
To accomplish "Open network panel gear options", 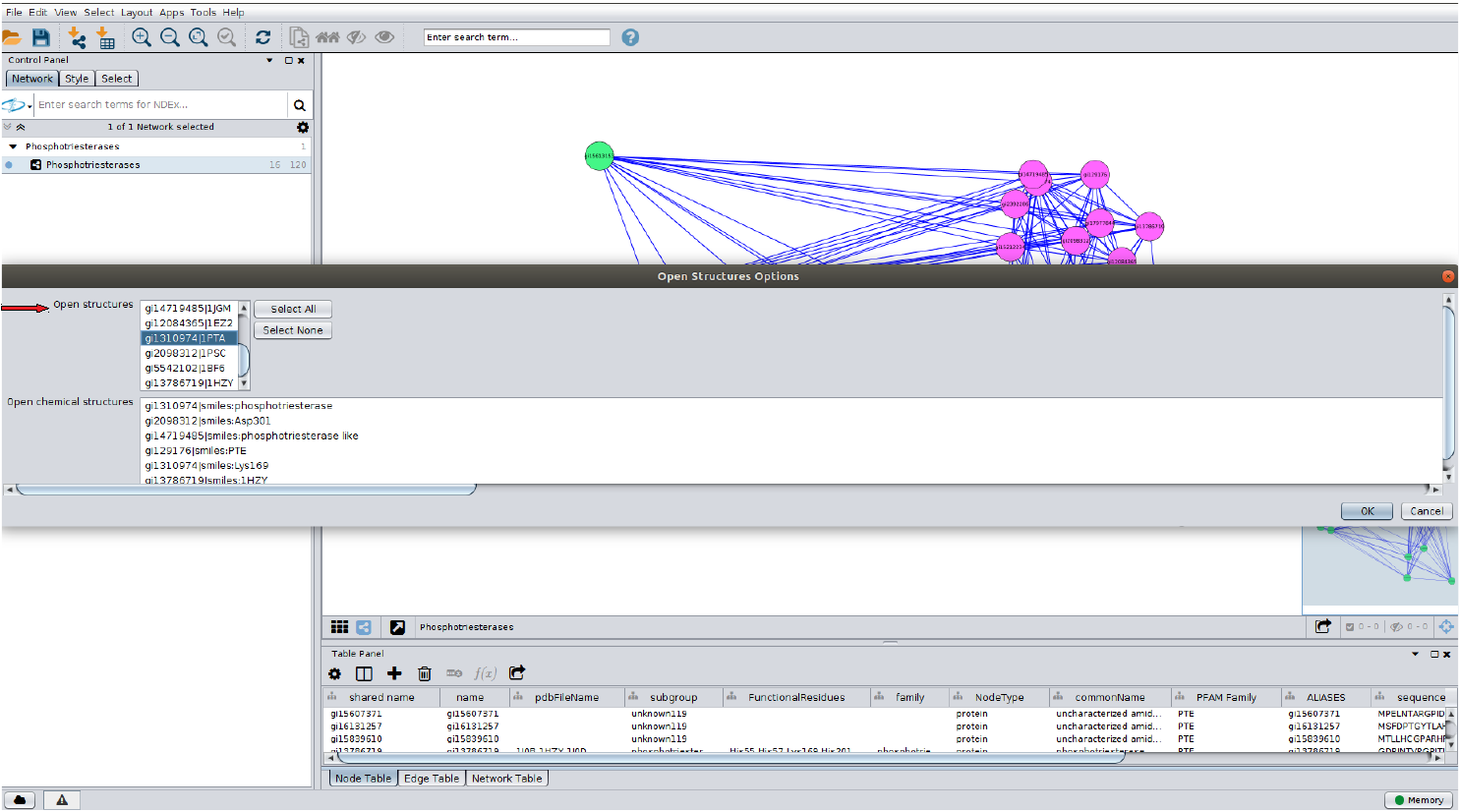I will (x=303, y=127).
